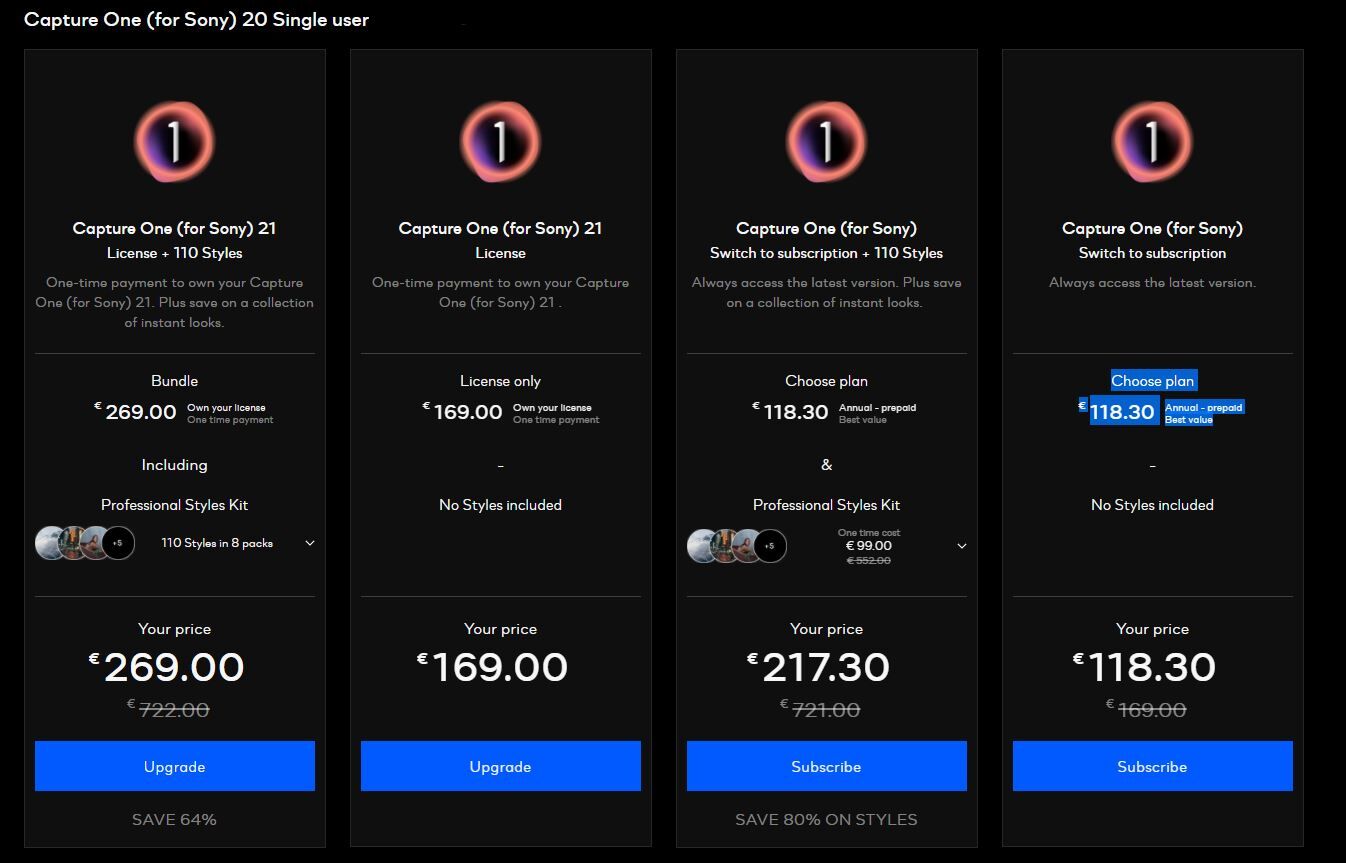This screenshot has height=863, width=1346.
Task: Click Upgrade button for €169.00 license
Action: coord(501,766)
